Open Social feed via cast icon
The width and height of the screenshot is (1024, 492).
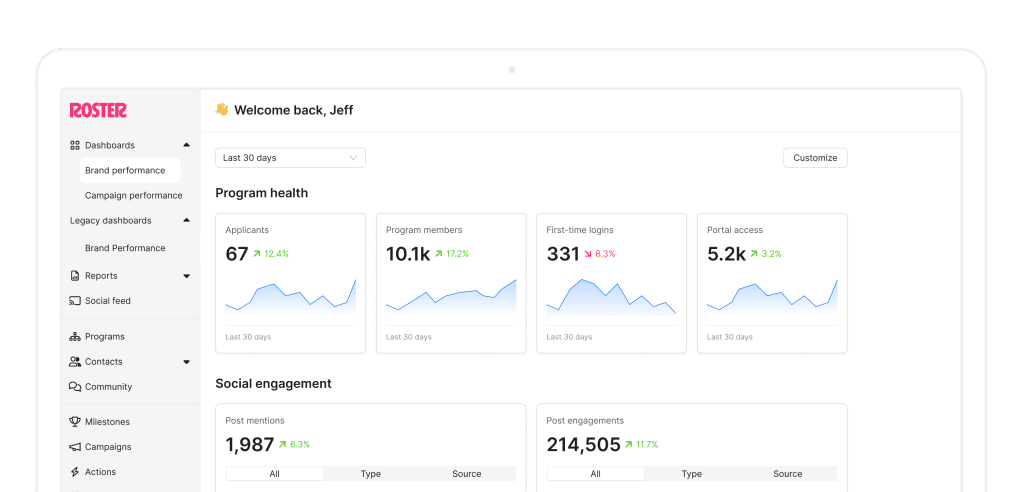[x=75, y=301]
